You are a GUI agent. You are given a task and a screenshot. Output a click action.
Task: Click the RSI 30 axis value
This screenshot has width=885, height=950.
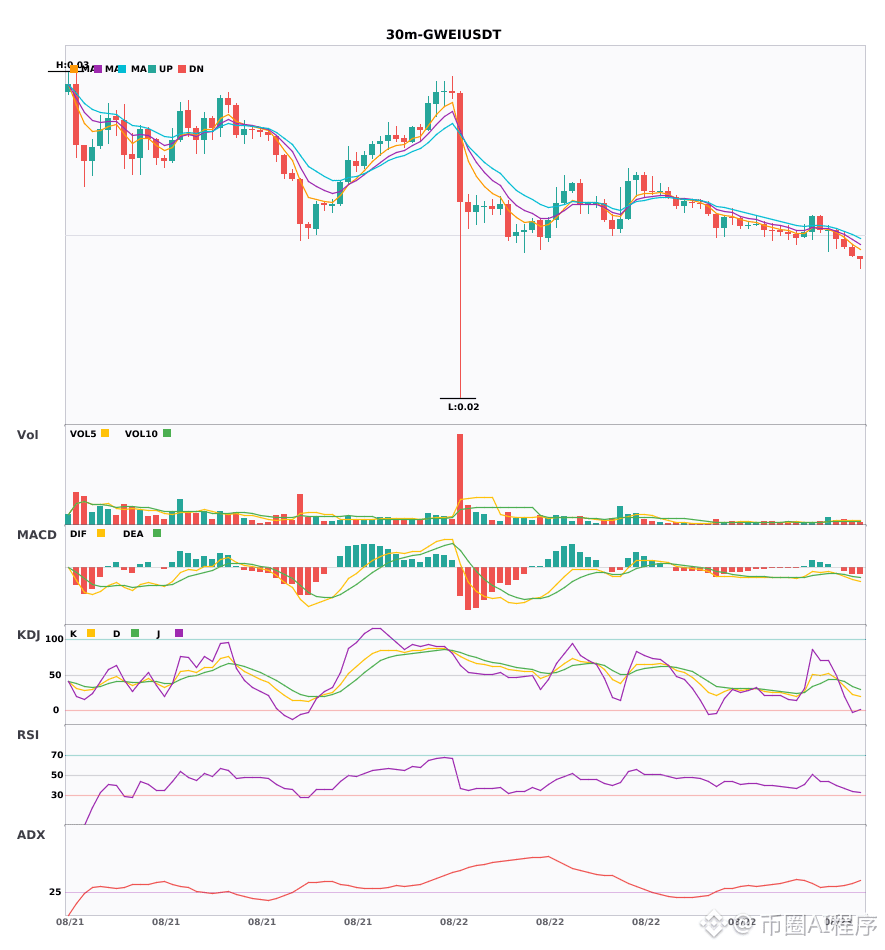pyautogui.click(x=57, y=795)
